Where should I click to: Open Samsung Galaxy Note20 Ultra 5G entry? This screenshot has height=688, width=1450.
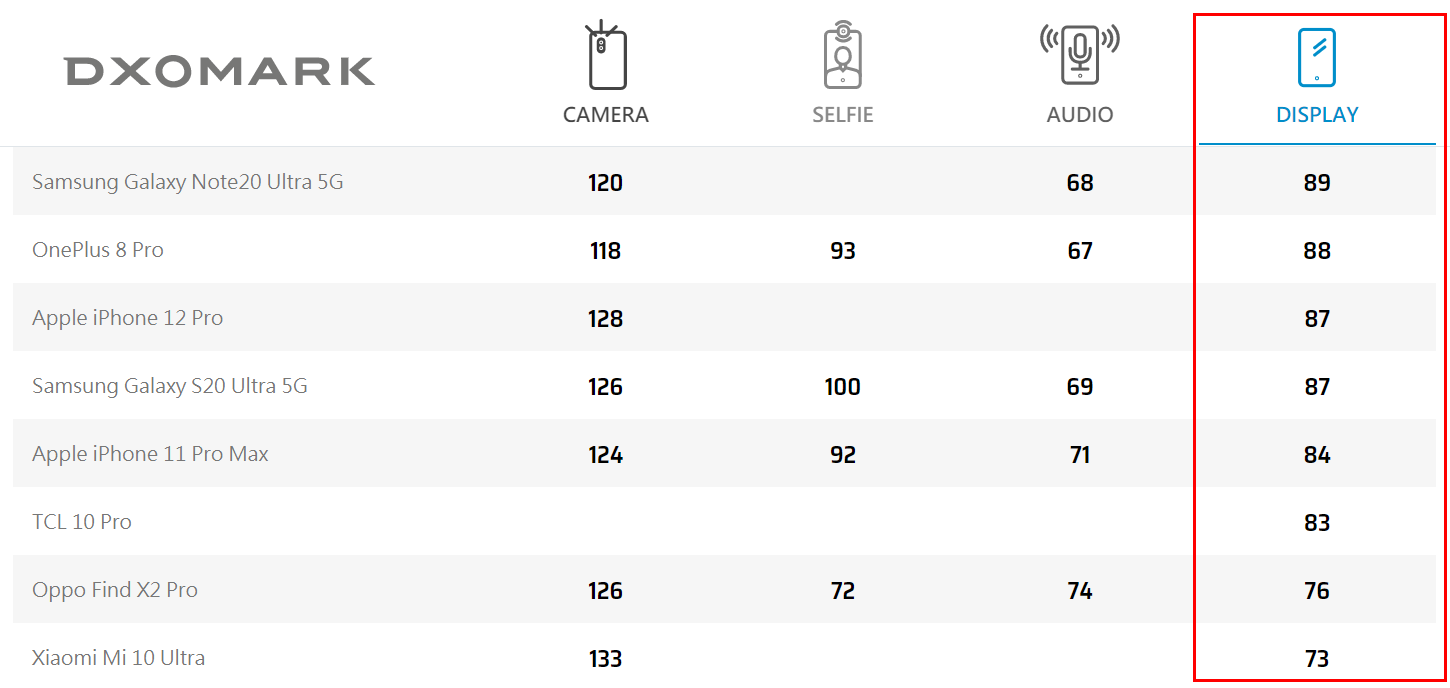tap(188, 182)
